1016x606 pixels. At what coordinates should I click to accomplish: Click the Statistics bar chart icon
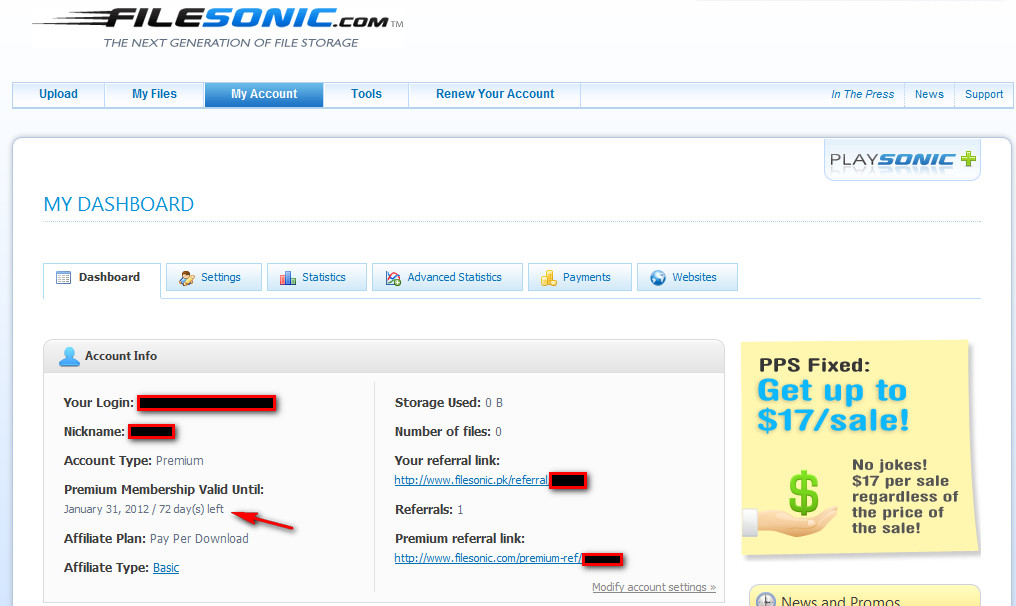click(288, 278)
